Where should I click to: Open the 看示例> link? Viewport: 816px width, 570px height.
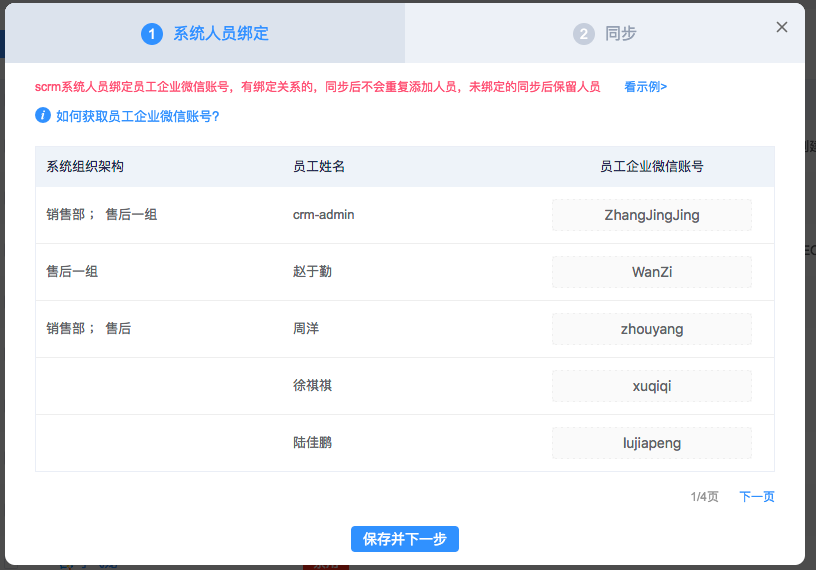click(x=645, y=86)
